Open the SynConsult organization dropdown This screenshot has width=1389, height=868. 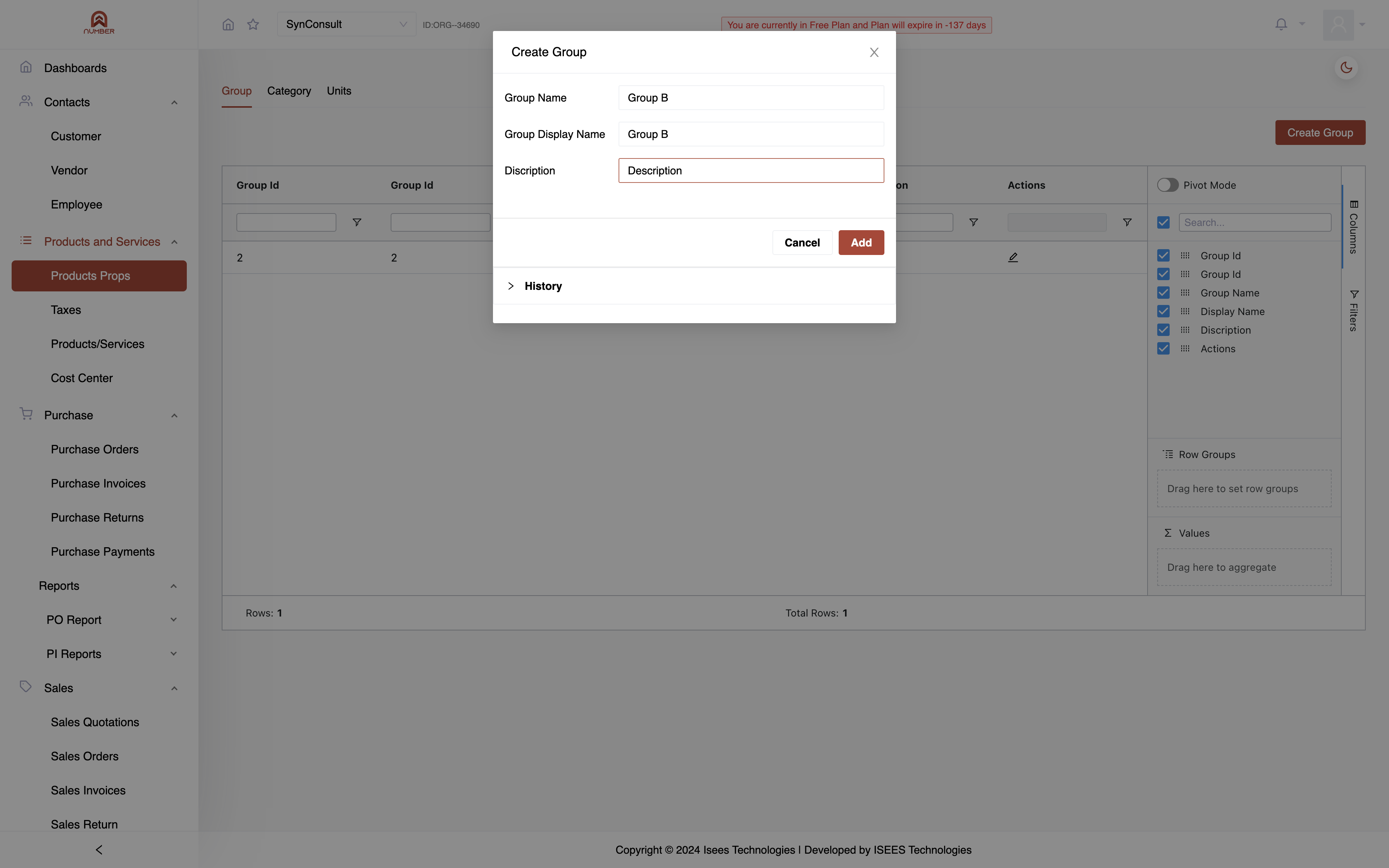coord(347,24)
